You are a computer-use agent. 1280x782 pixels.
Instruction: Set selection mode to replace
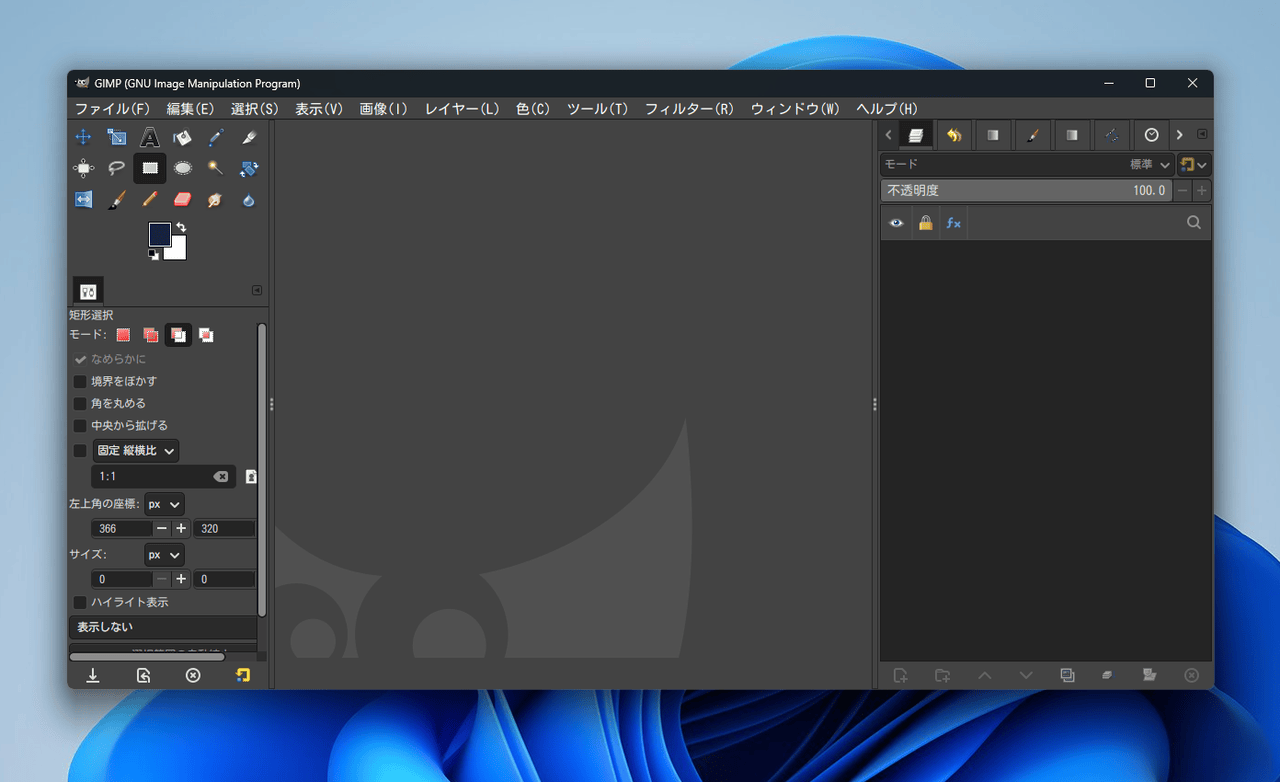click(124, 335)
